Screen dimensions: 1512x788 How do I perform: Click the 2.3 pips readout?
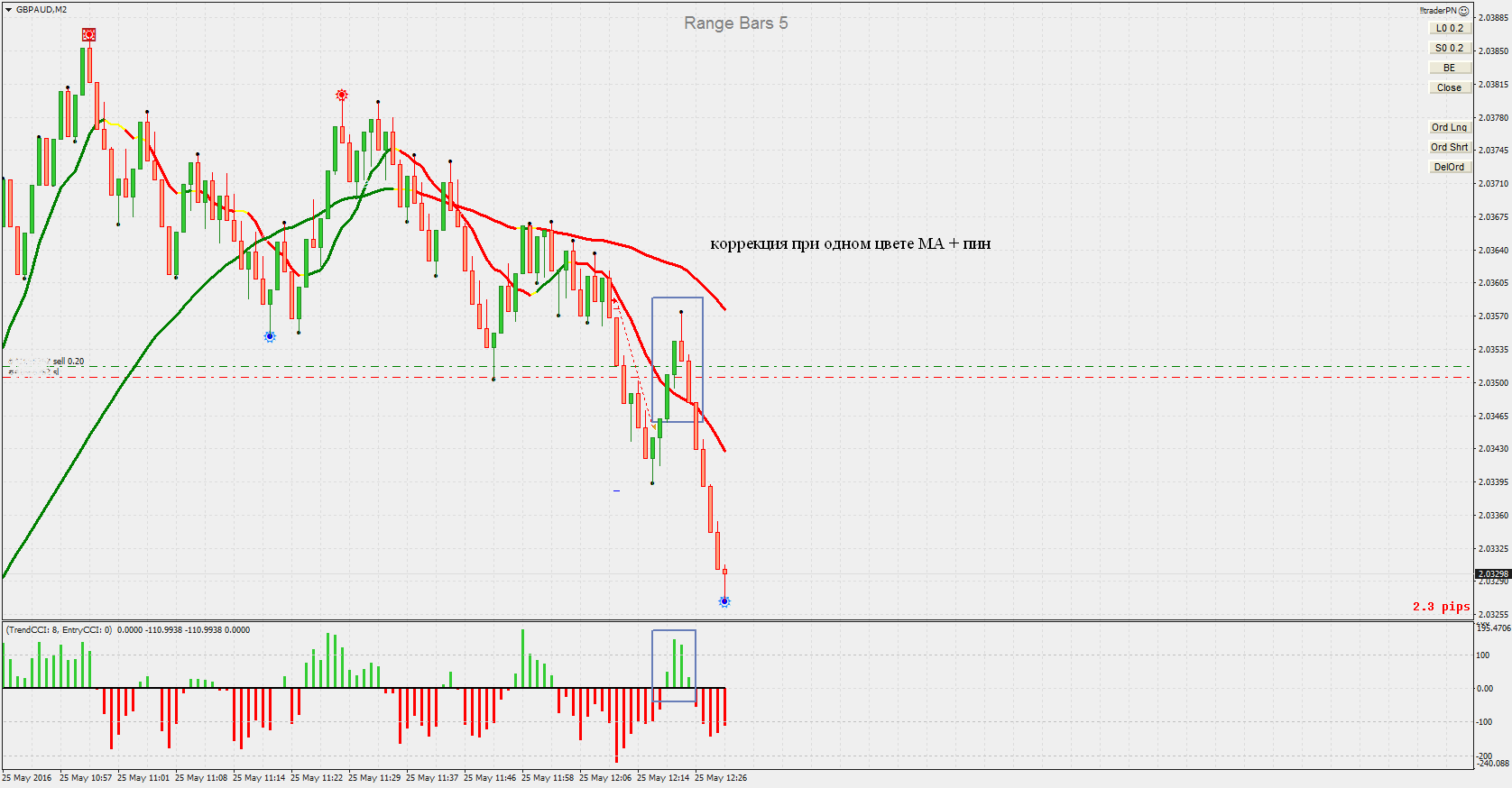coord(1441,607)
